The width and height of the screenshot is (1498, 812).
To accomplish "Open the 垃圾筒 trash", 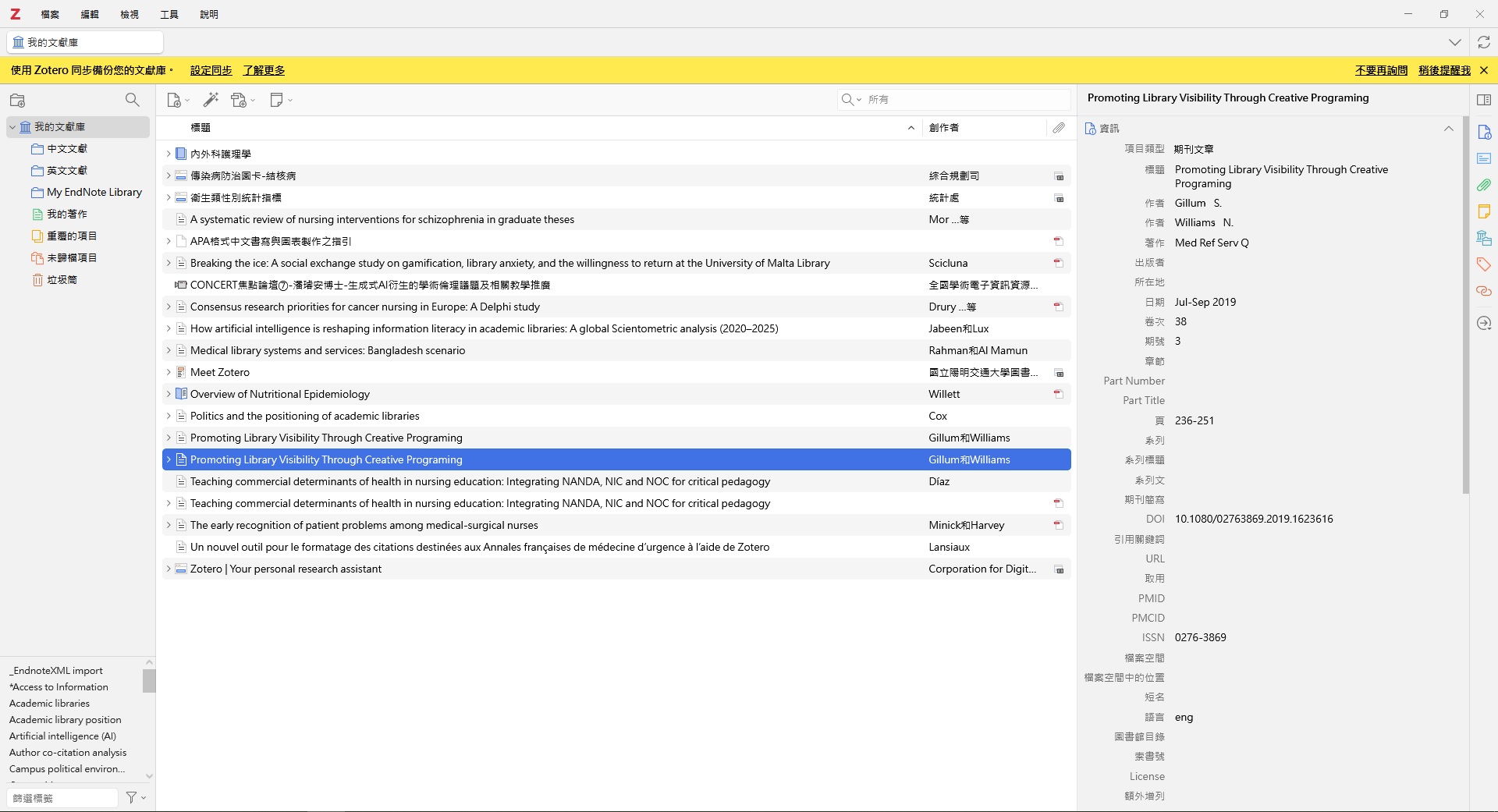I will (x=62, y=279).
